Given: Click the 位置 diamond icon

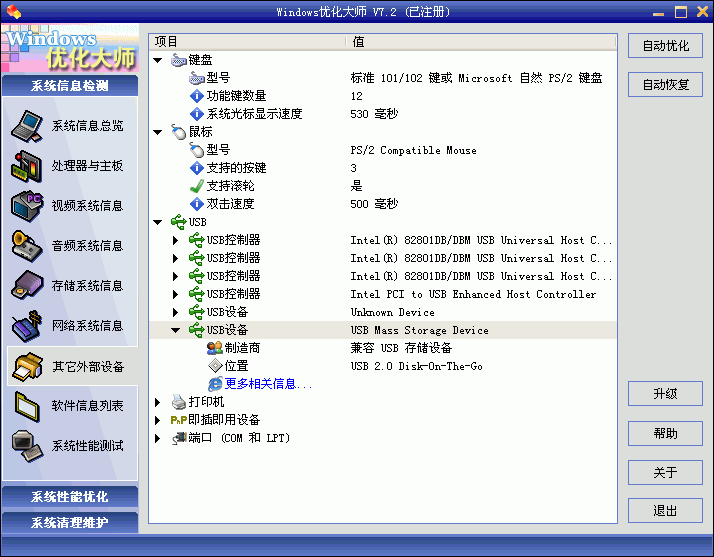Looking at the screenshot, I should (214, 366).
